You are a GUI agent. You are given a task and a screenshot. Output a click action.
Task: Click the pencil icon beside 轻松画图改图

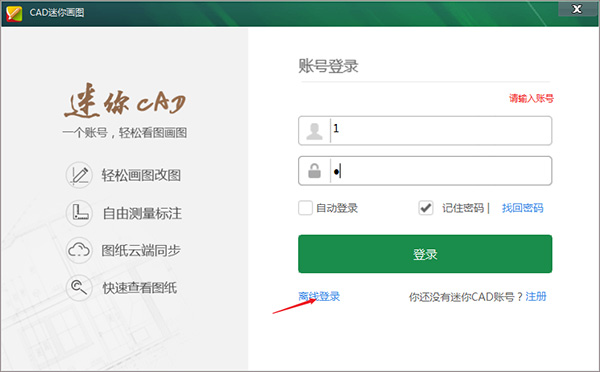79,175
